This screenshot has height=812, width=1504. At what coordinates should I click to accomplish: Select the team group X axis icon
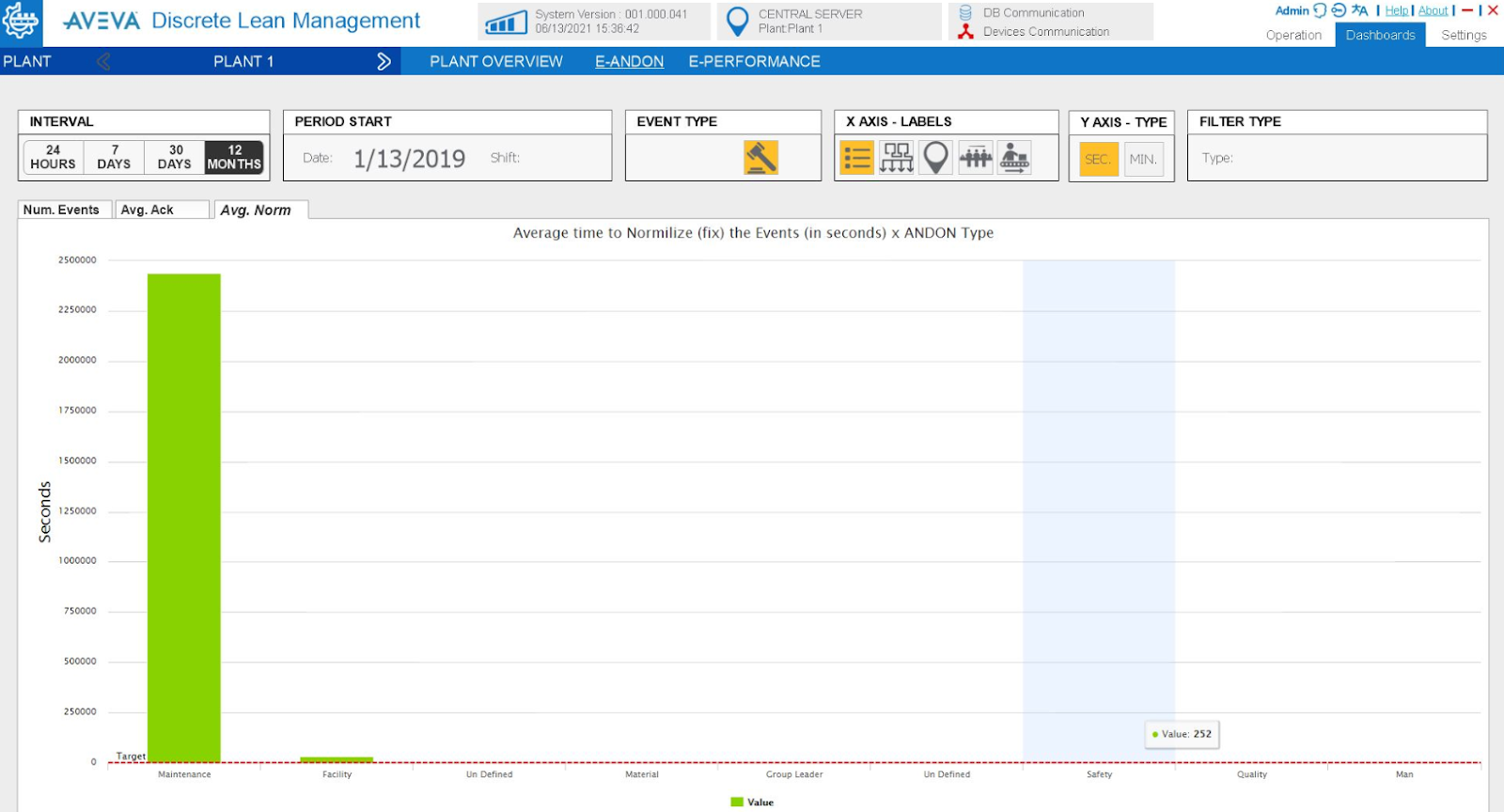click(975, 158)
